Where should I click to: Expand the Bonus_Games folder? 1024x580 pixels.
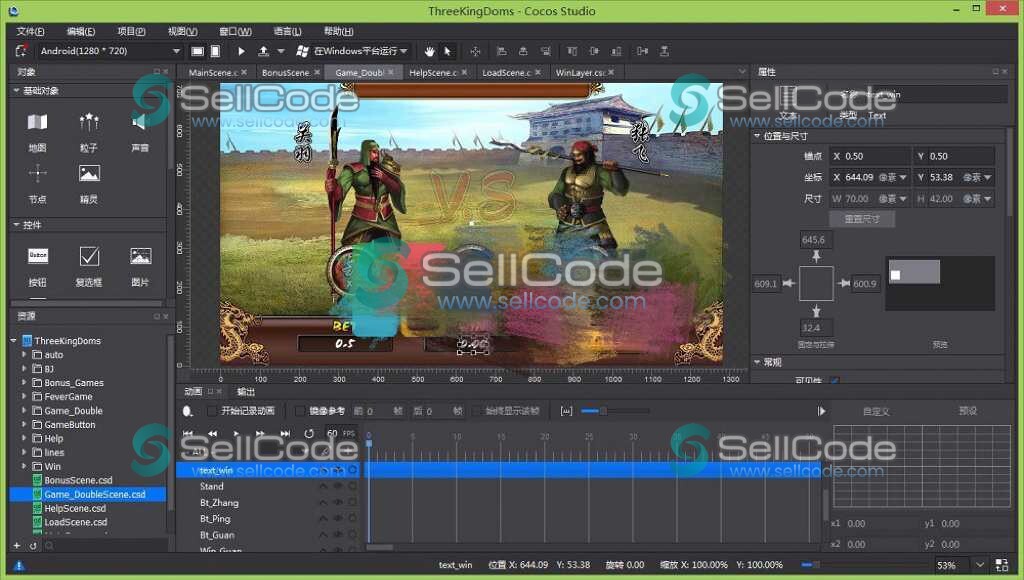point(25,383)
